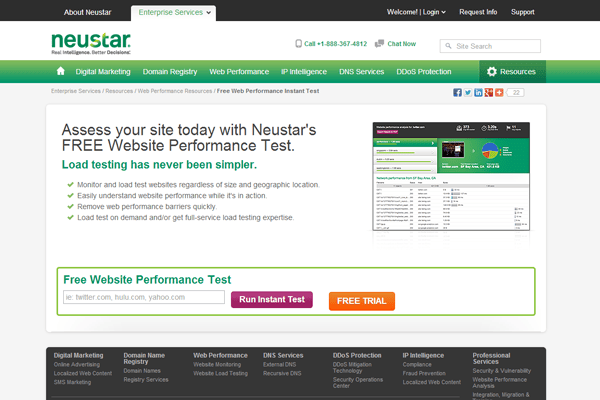Click footer External DNS link
The width and height of the screenshot is (600, 400).
tap(279, 364)
